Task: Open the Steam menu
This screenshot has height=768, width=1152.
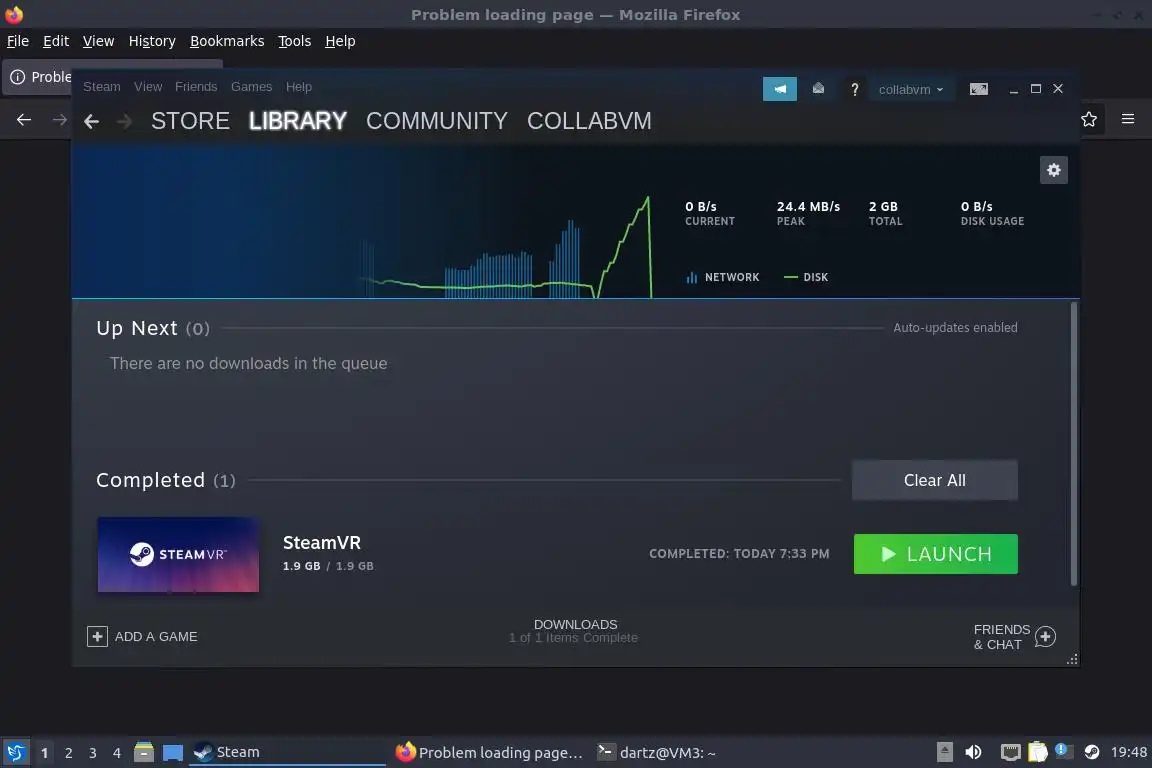Action: 101,87
